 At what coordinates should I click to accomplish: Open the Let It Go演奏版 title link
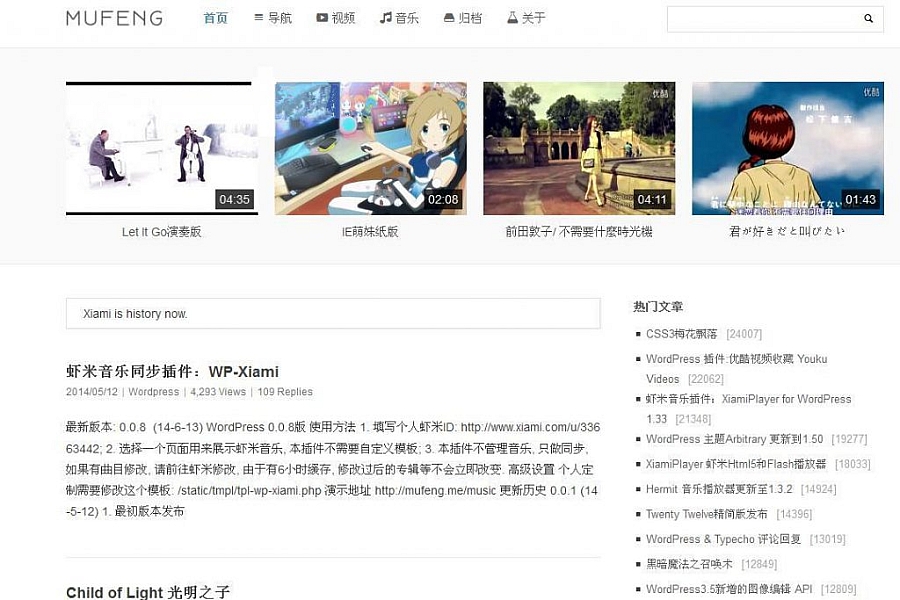click(162, 232)
